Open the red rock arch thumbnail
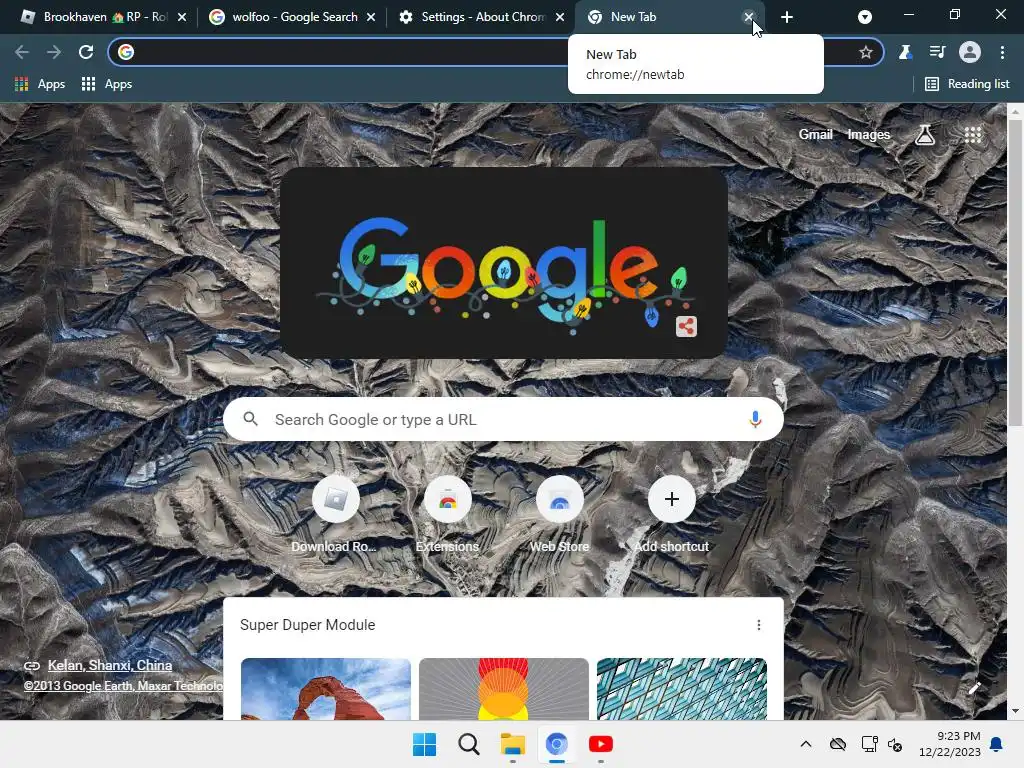The image size is (1024, 768). [326, 689]
